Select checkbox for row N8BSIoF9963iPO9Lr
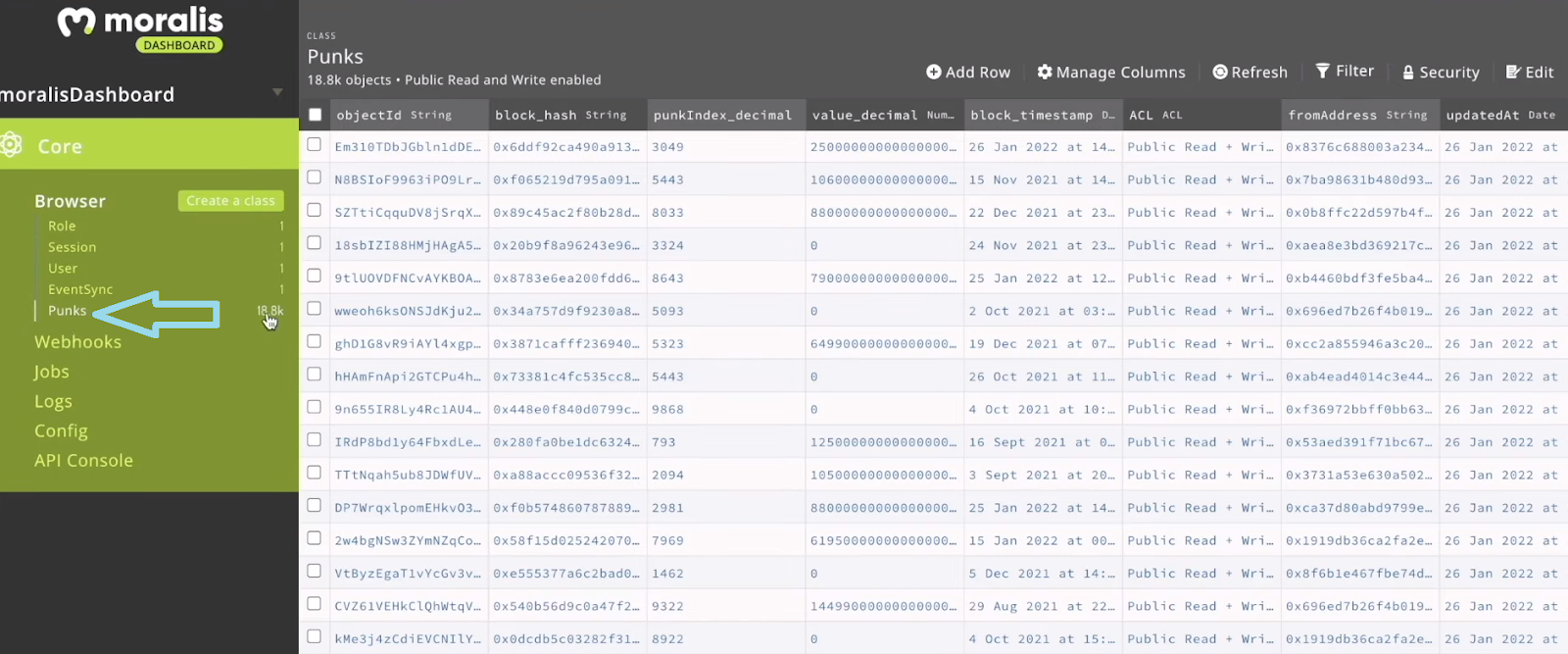Viewport: 1568px width, 654px height. tap(314, 177)
